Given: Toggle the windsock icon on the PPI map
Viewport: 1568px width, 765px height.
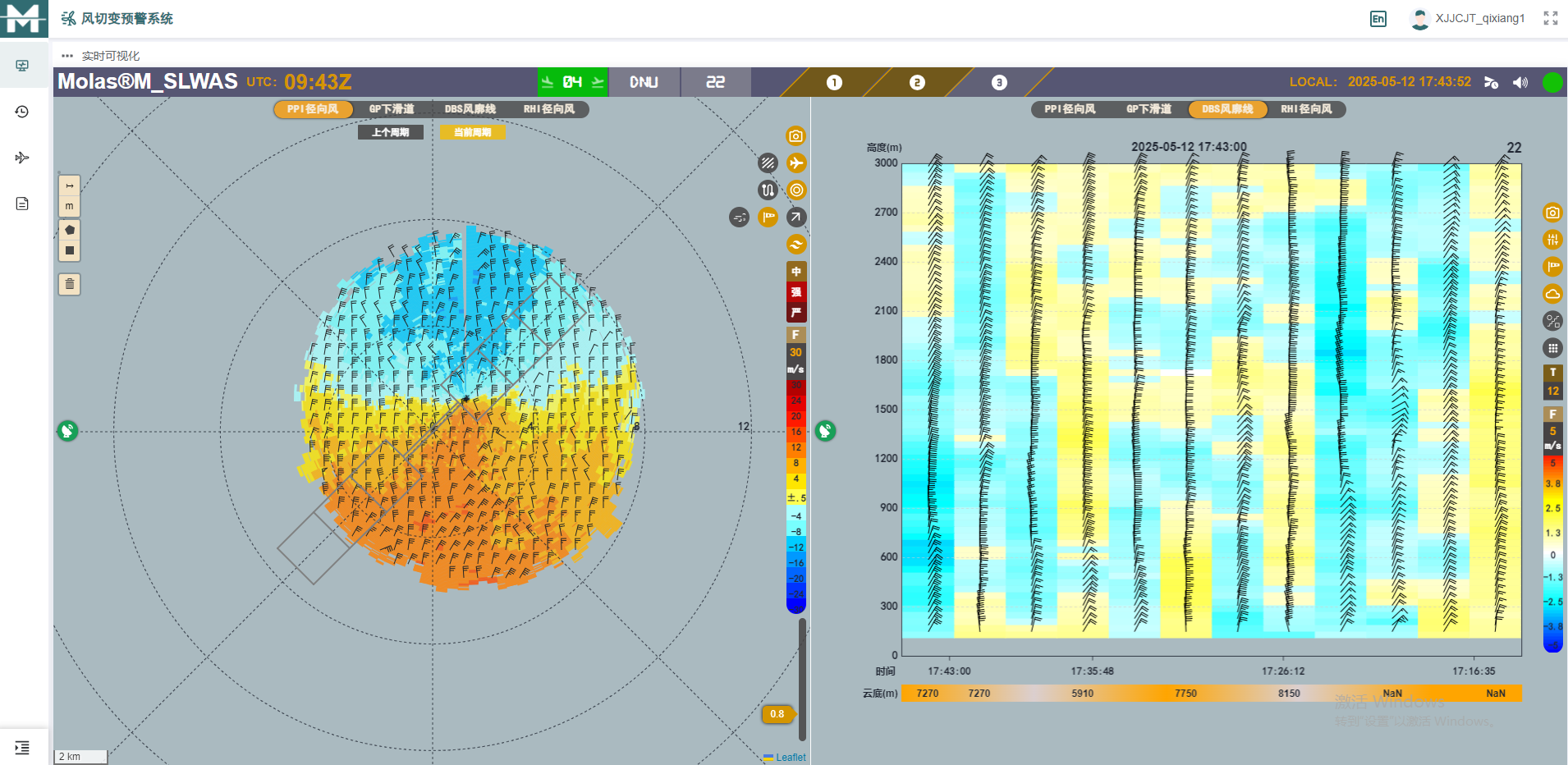Looking at the screenshot, I should point(768,217).
